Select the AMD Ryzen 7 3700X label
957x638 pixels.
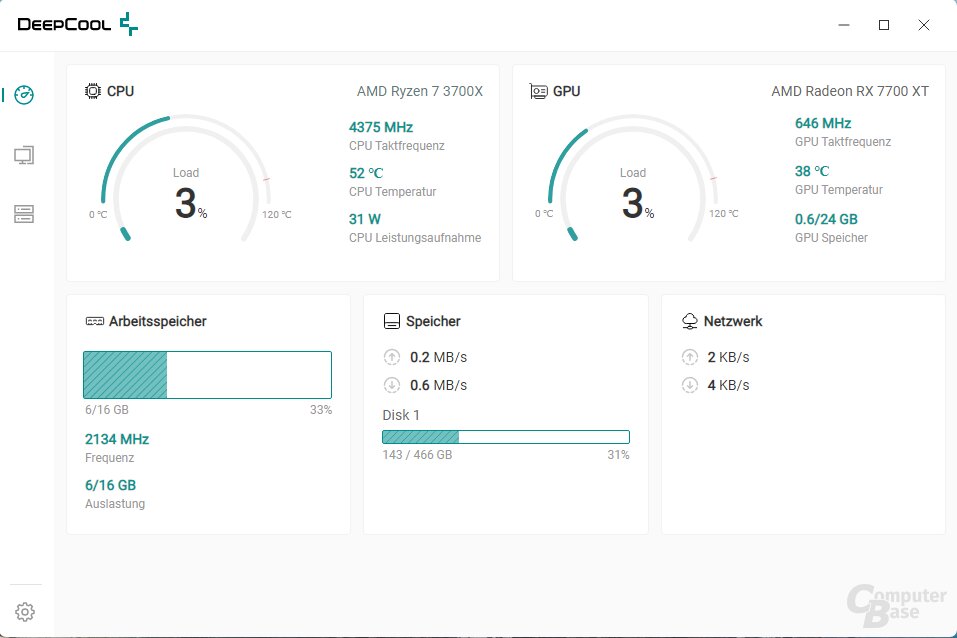pos(419,91)
